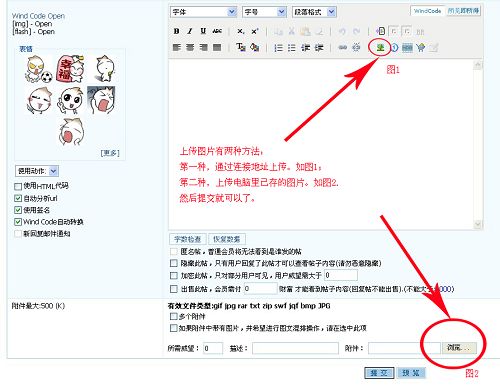This screenshot has width=500, height=390.
Task: Enable 使用HTML代码 checkbox
Action: tap(18, 186)
